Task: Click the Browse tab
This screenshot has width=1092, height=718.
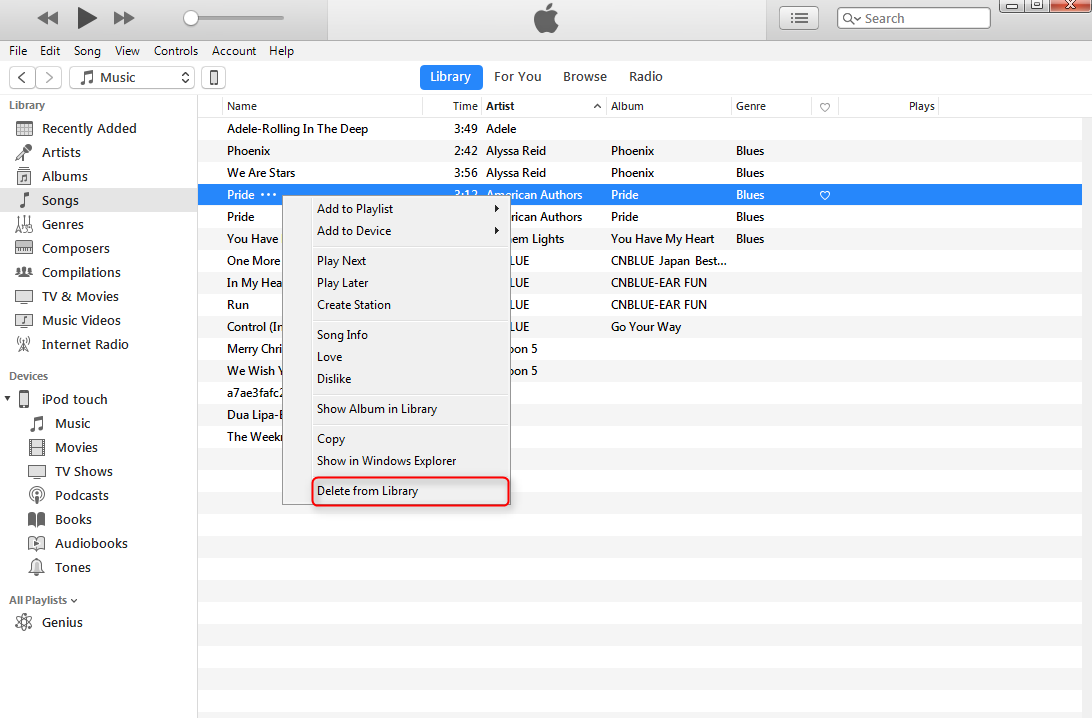Action: click(584, 77)
